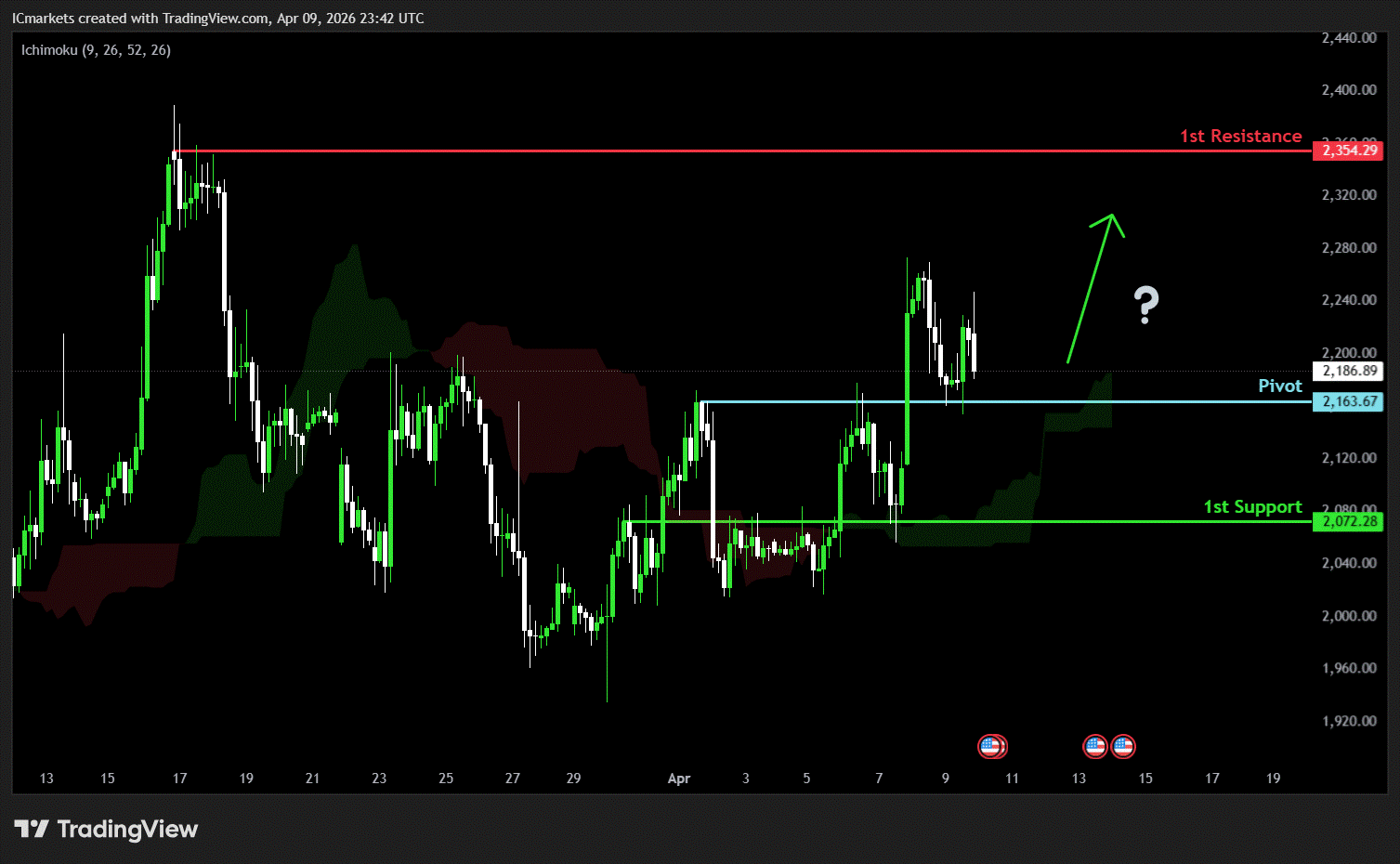Select the "1st Support" text label
The image size is (1400, 864).
[1252, 506]
